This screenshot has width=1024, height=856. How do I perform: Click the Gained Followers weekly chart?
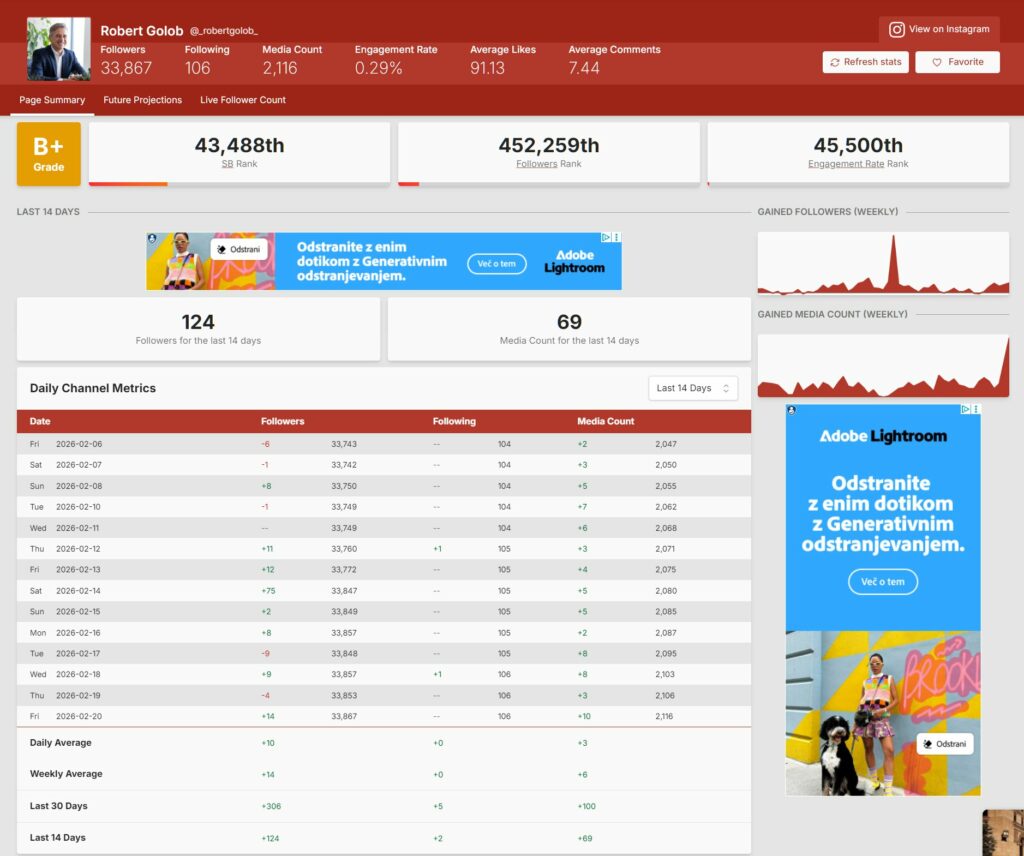pyautogui.click(x=883, y=264)
